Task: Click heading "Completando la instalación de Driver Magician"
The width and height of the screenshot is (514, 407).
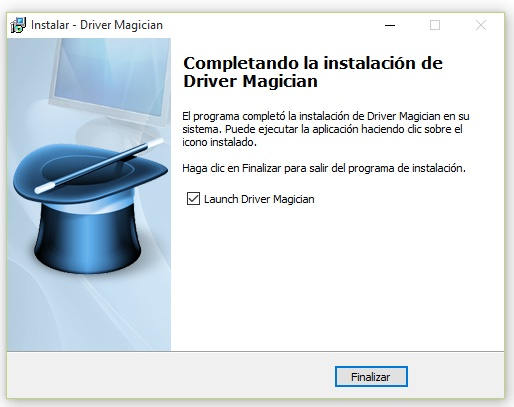Action: (x=313, y=72)
